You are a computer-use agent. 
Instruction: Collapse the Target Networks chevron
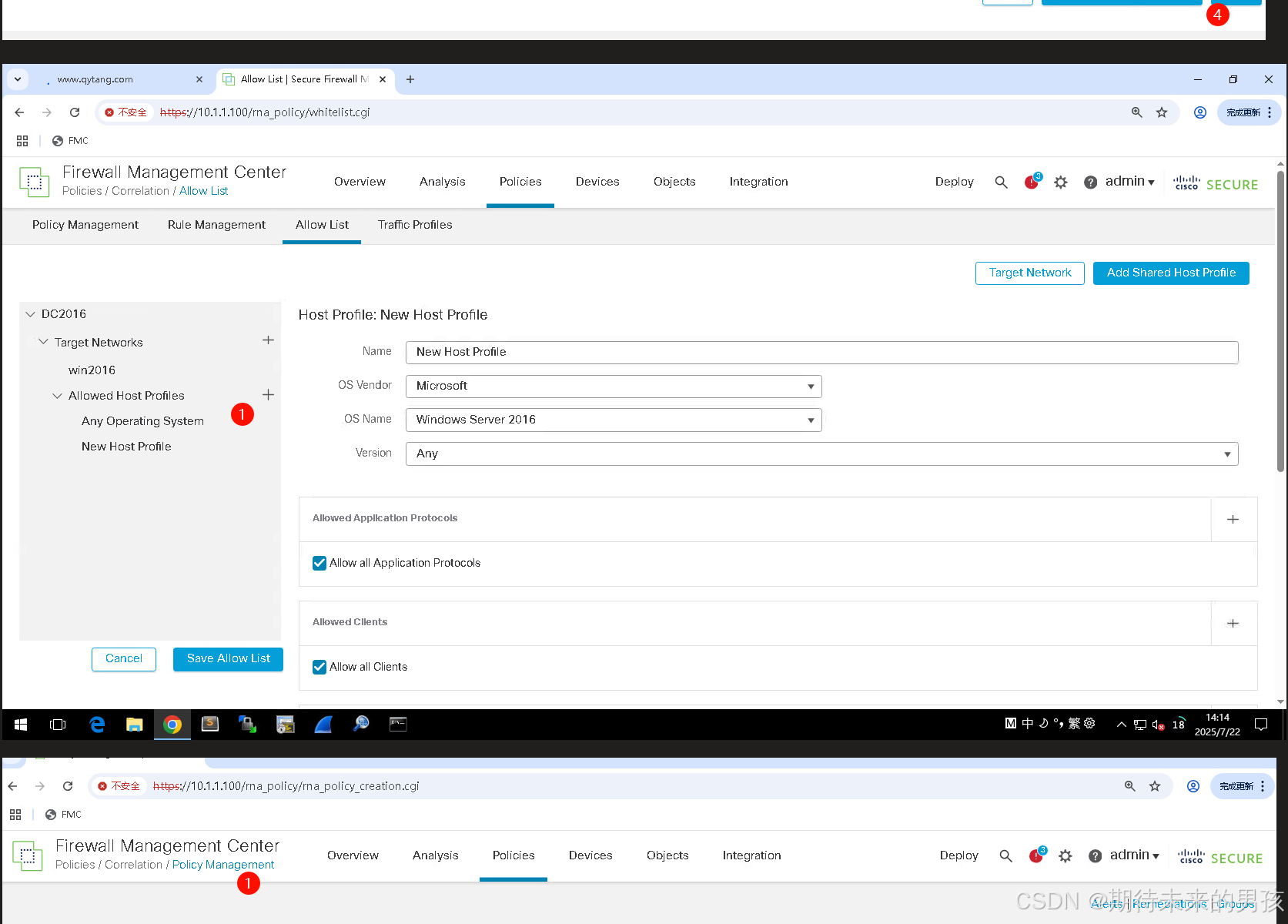[44, 342]
